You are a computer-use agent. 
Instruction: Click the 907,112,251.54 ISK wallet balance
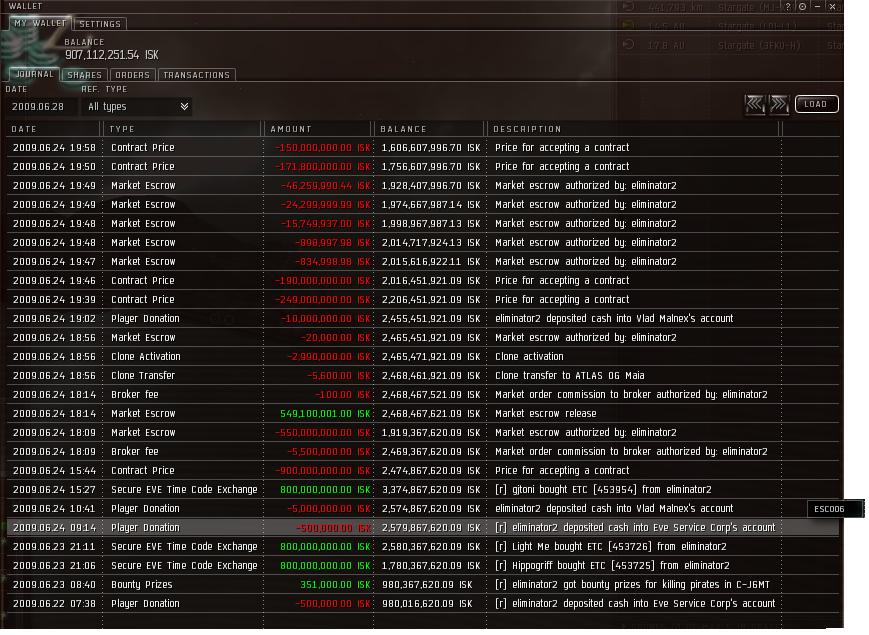(112, 55)
